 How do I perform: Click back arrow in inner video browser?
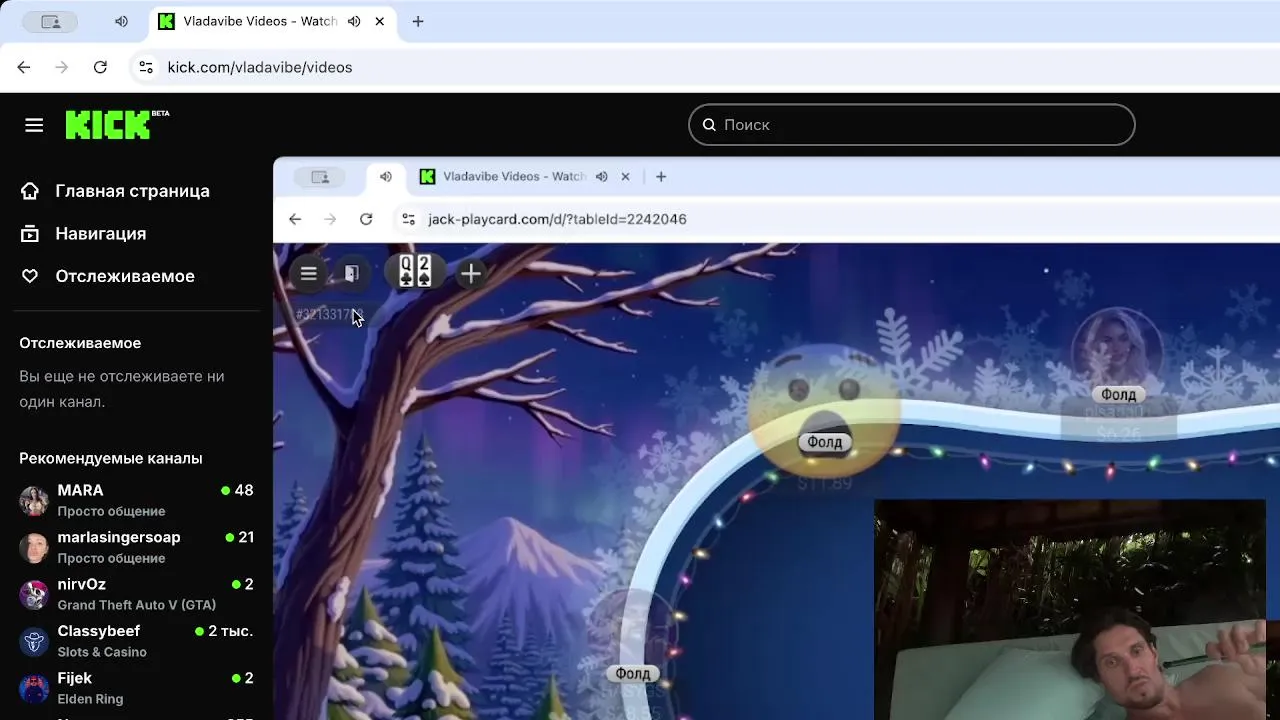point(295,219)
